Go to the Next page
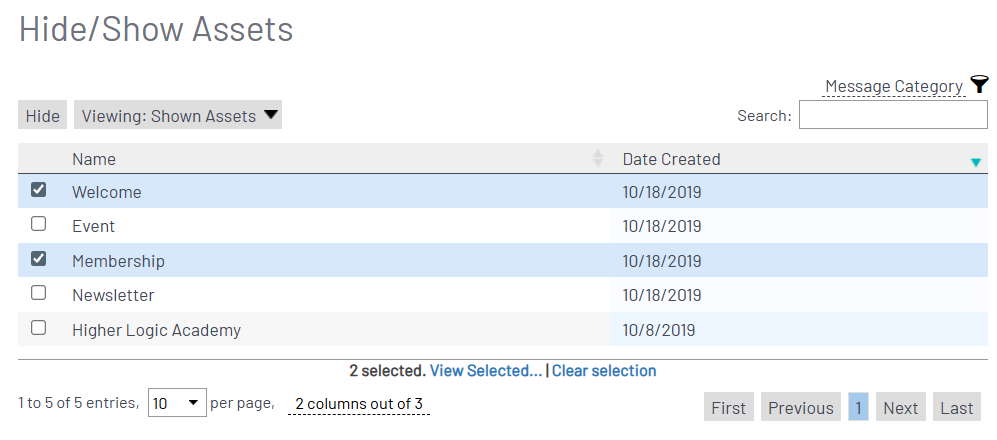This screenshot has height=440, width=997. (900, 407)
